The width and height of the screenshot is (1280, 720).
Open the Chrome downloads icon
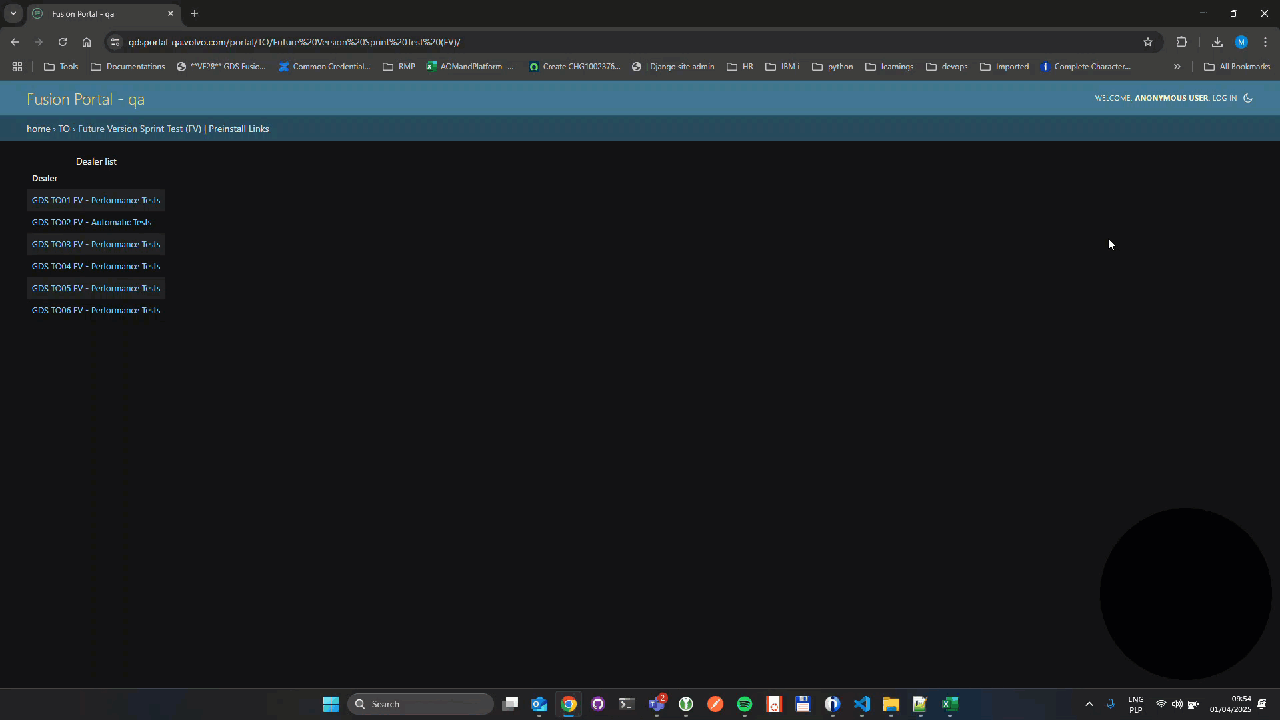tap(1217, 42)
